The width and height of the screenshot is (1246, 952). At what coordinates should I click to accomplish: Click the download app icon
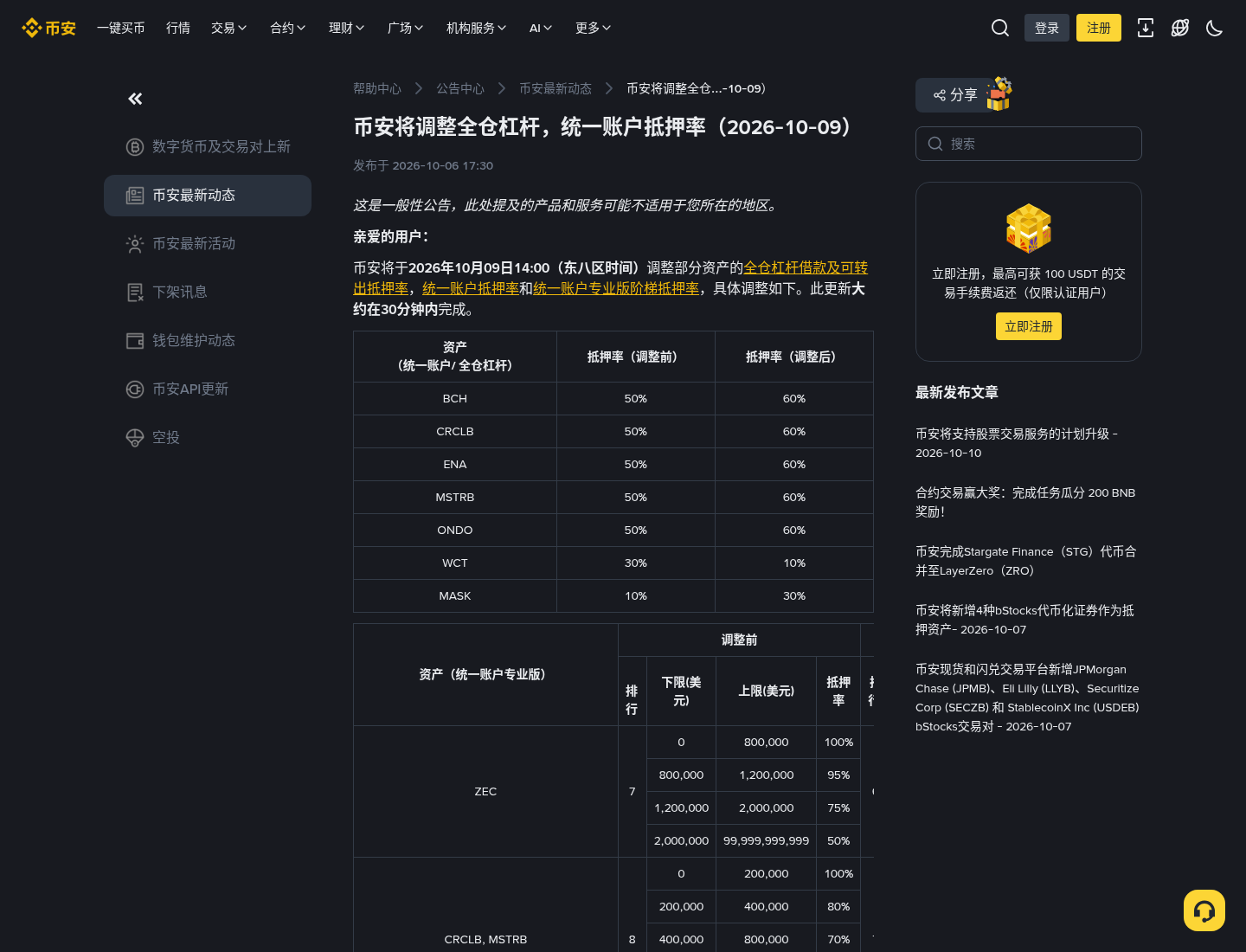pyautogui.click(x=1146, y=28)
